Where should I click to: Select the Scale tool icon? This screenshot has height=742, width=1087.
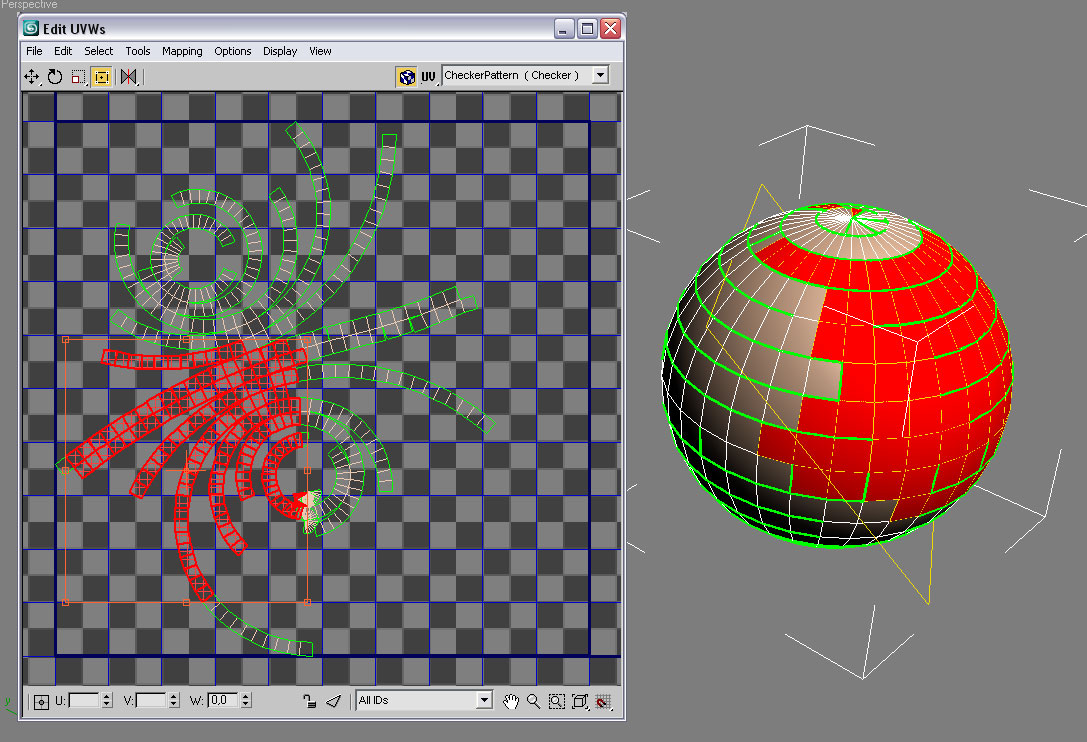pyautogui.click(x=78, y=76)
